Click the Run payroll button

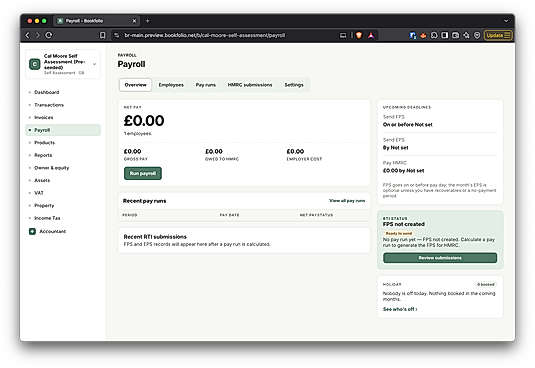(143, 173)
